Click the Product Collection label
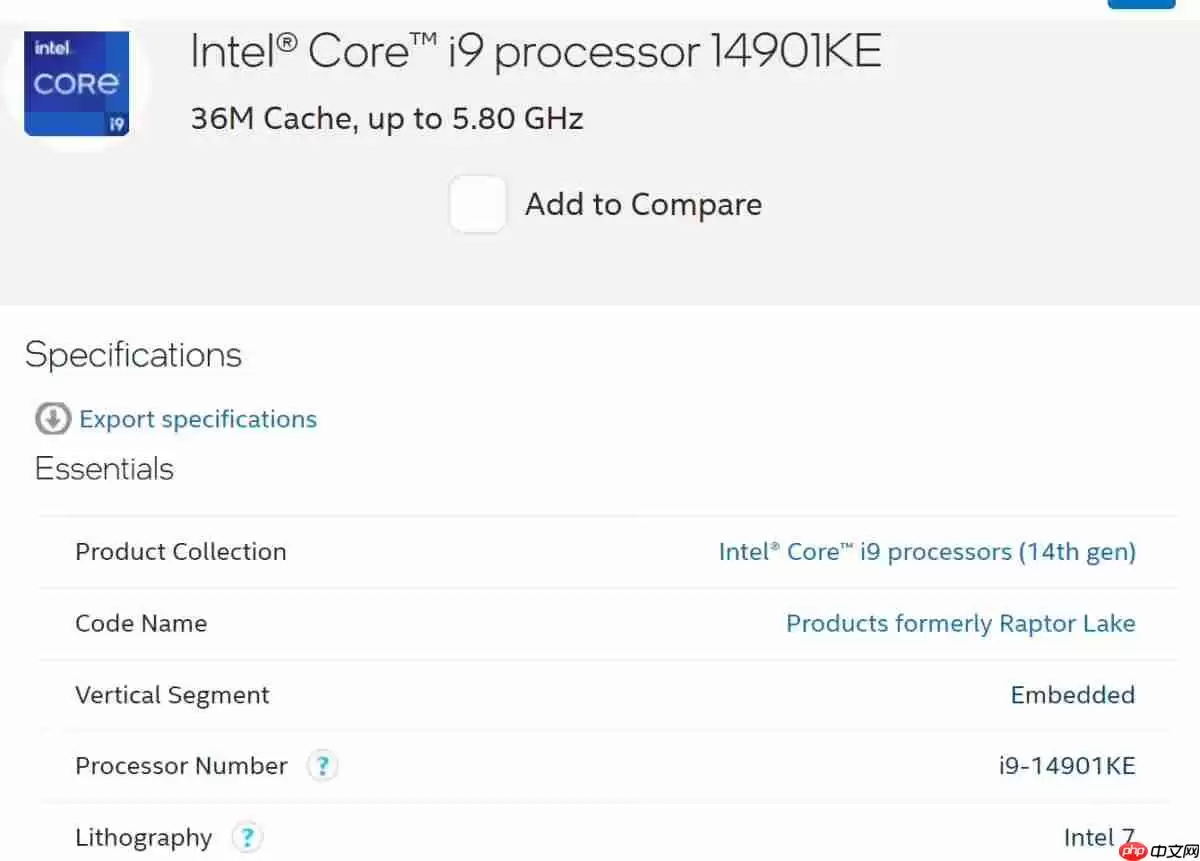1200x861 pixels. pyautogui.click(x=181, y=552)
